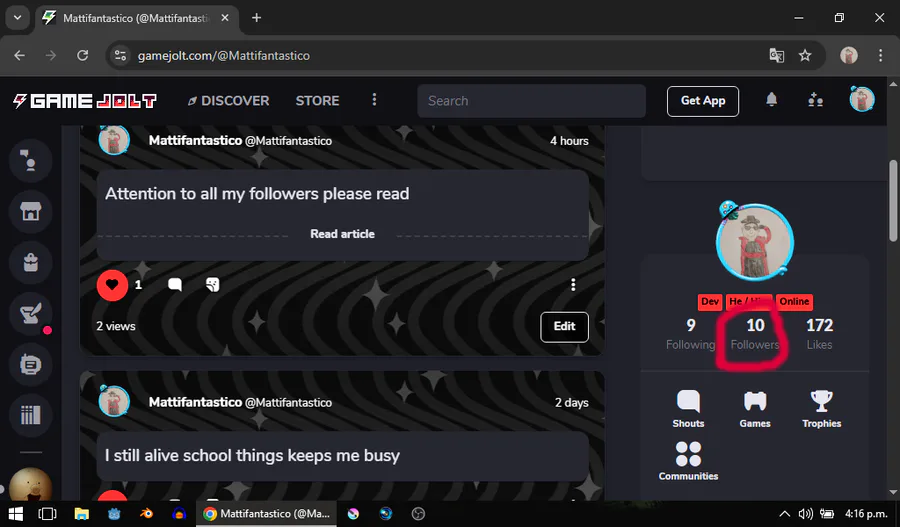Viewport: 900px width, 527px height.
Task: Close the Mattifantastico browser tab
Action: pyautogui.click(x=225, y=18)
